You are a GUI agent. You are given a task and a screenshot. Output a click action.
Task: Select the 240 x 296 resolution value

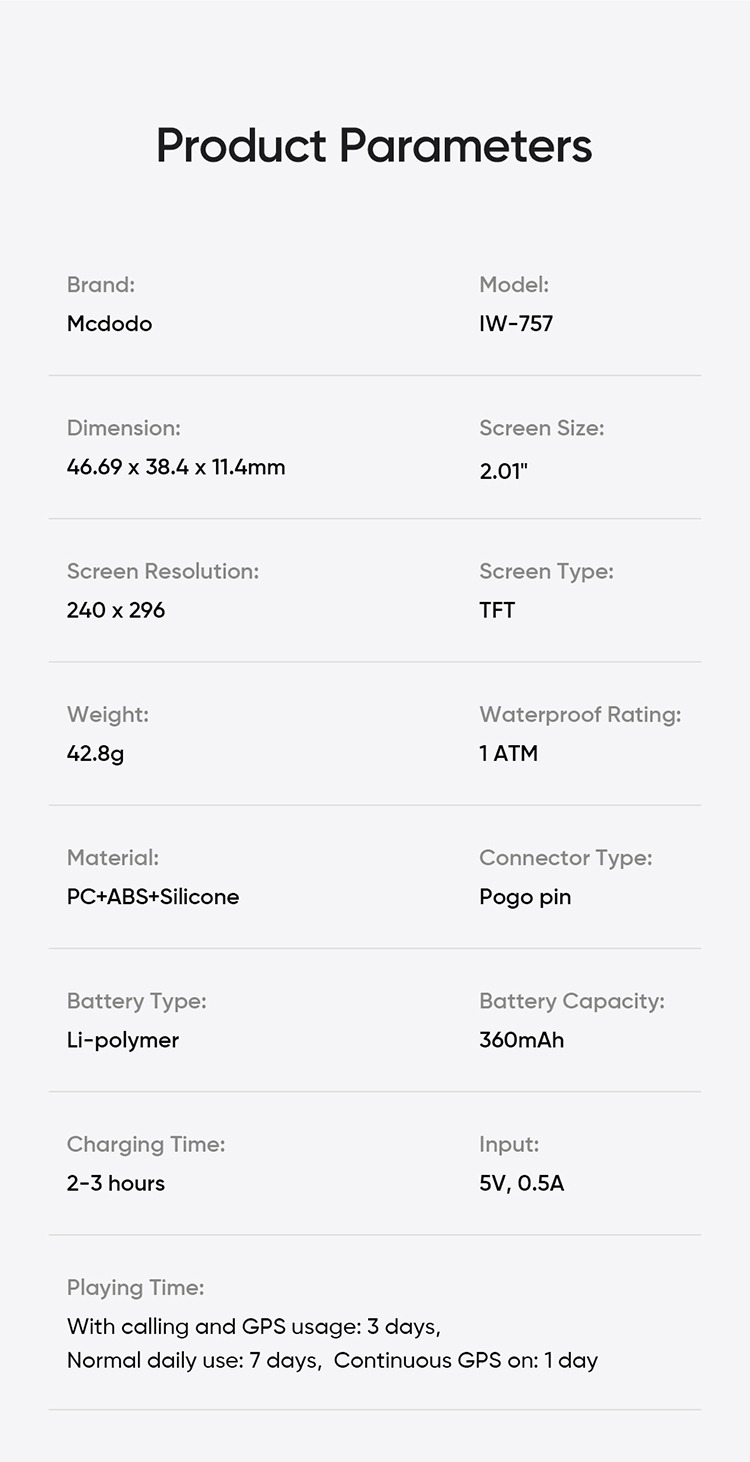(116, 610)
